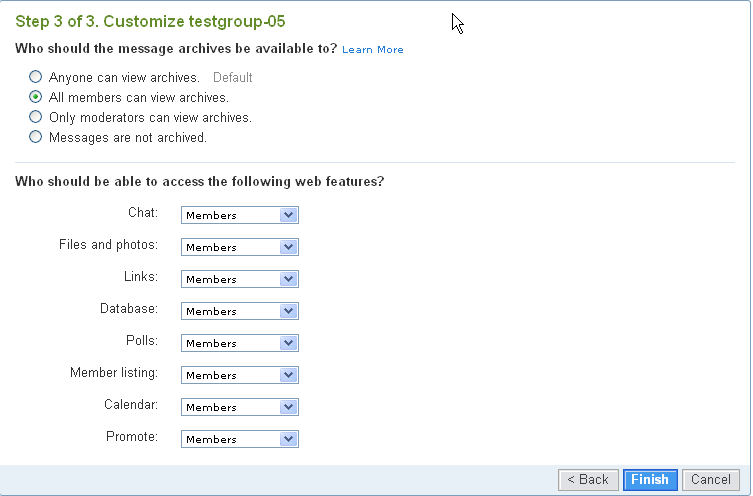The height and width of the screenshot is (496, 753).
Task: Open the Chat access dropdown
Action: [x=240, y=215]
